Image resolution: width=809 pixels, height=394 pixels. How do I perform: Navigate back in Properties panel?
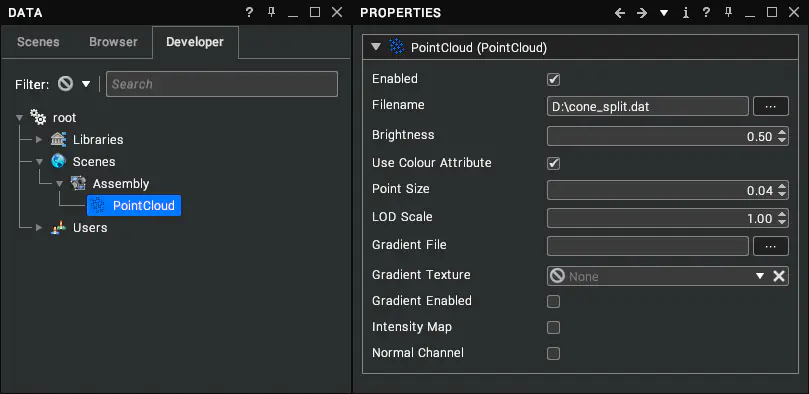pyautogui.click(x=620, y=13)
